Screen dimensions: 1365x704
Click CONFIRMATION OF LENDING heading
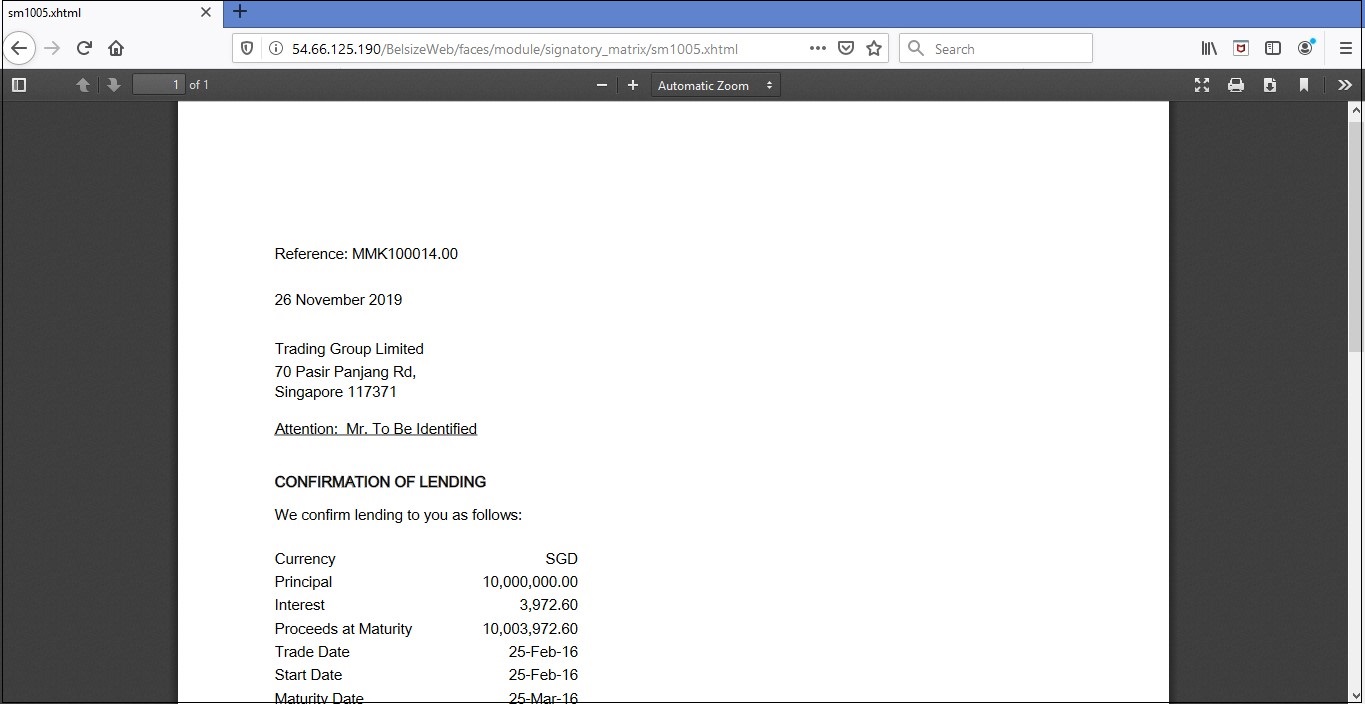coord(380,482)
